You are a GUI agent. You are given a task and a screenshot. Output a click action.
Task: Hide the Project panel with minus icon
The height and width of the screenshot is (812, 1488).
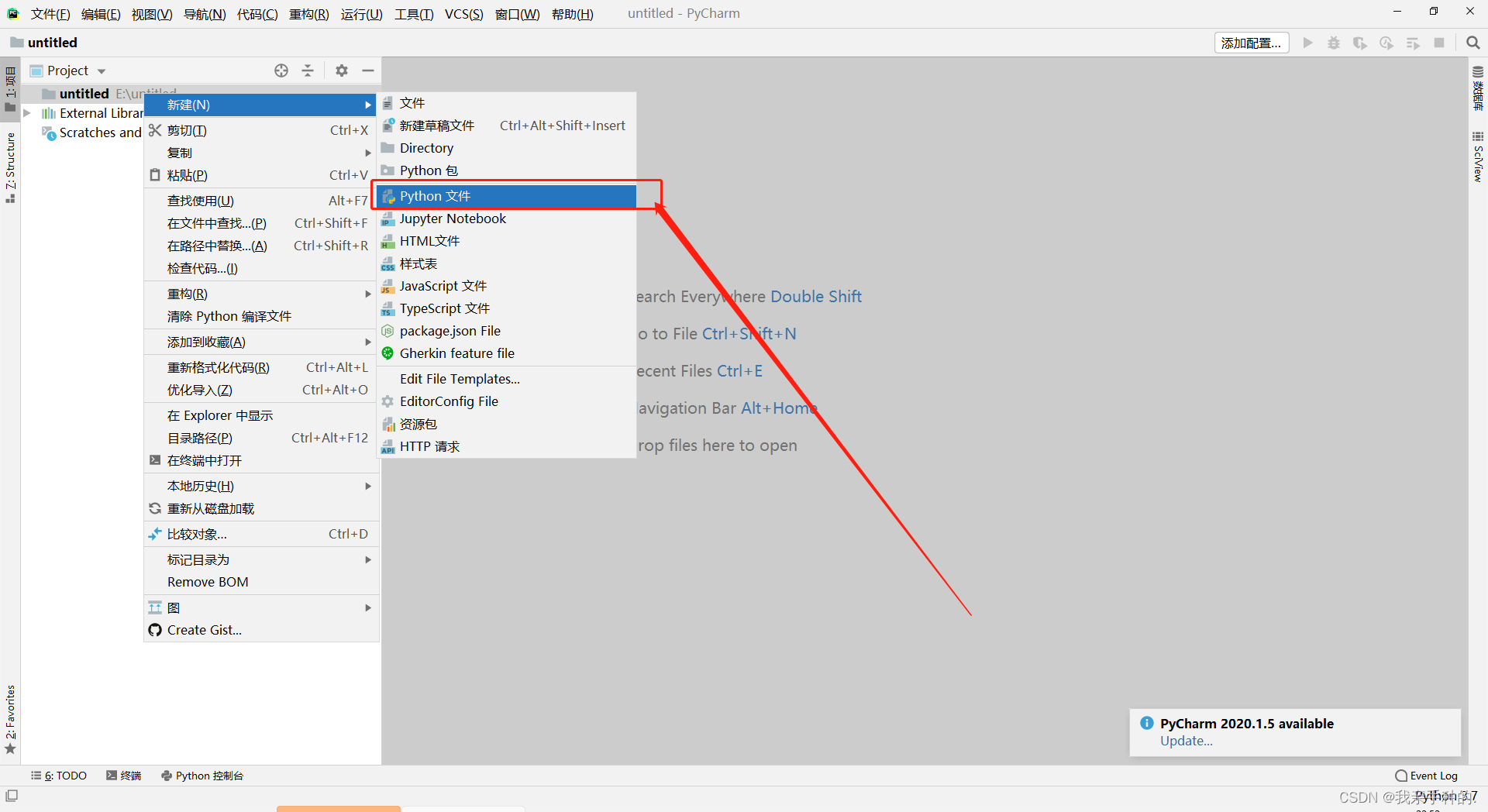368,71
